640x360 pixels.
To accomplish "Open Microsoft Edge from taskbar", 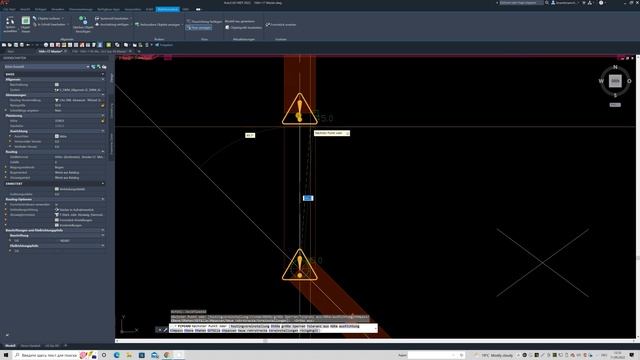I will coord(117,355).
